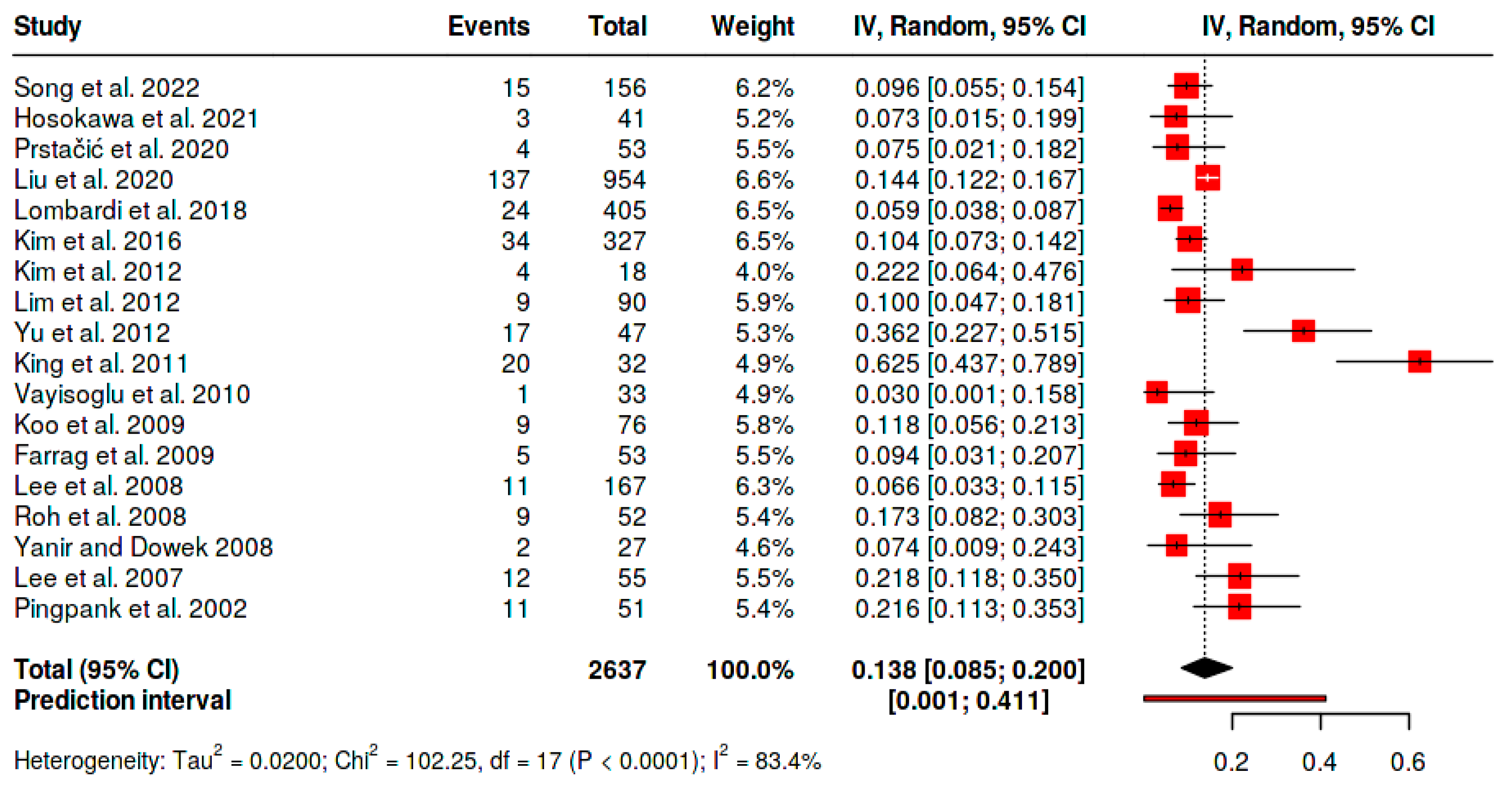Select the Song et al. 2022 study label
Viewport: 1512px width, 785px height.
[x=107, y=88]
